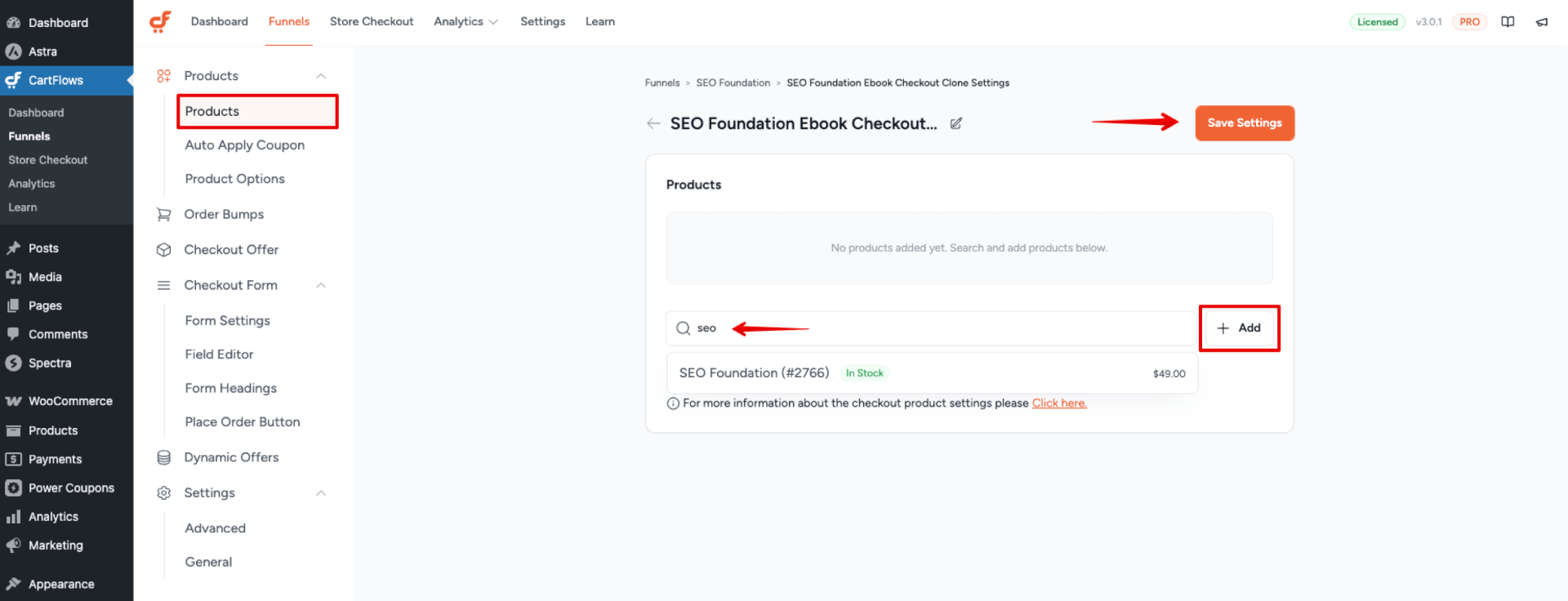Click the Power Coupons icon
1568x601 pixels.
coord(14,488)
